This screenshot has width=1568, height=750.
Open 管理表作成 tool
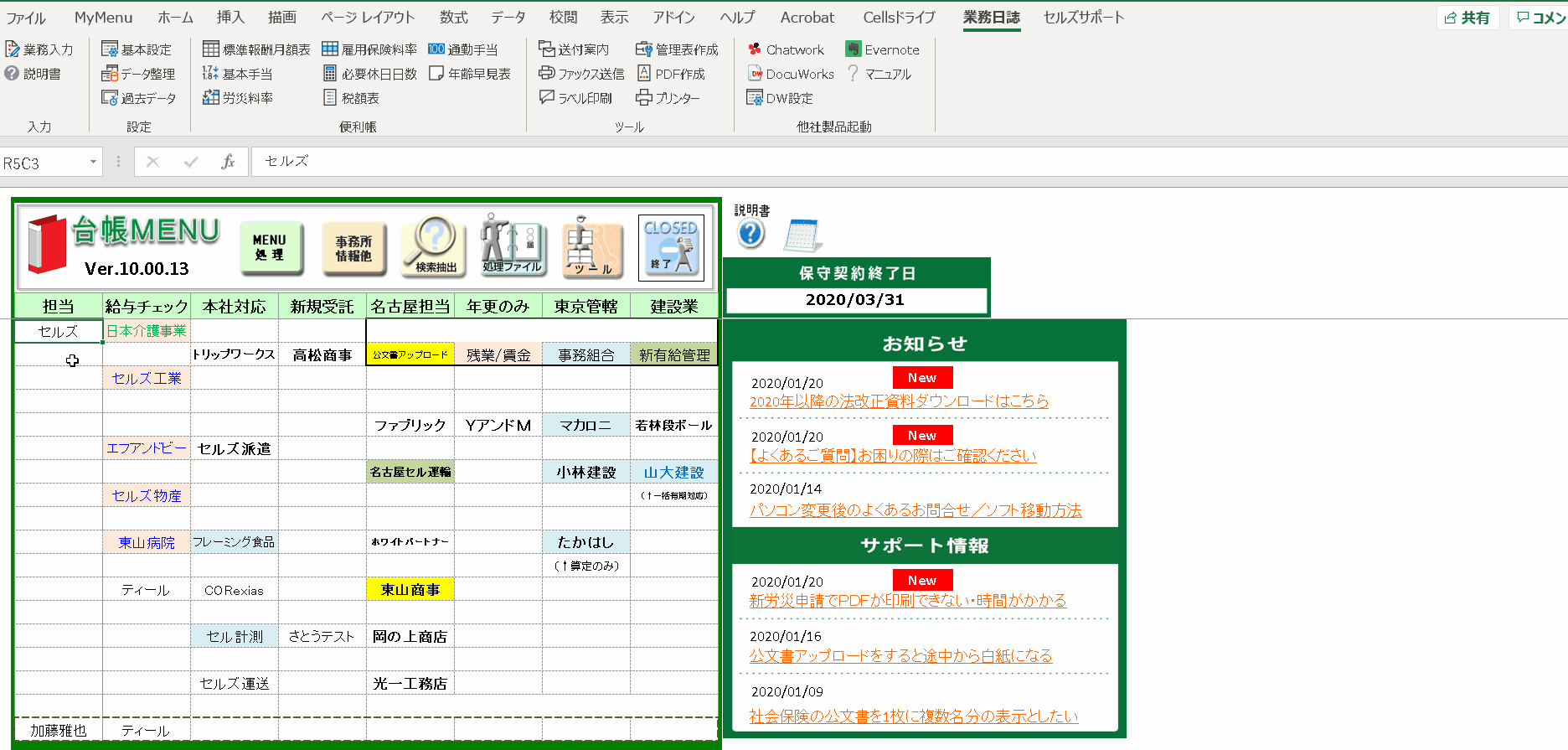tap(677, 49)
